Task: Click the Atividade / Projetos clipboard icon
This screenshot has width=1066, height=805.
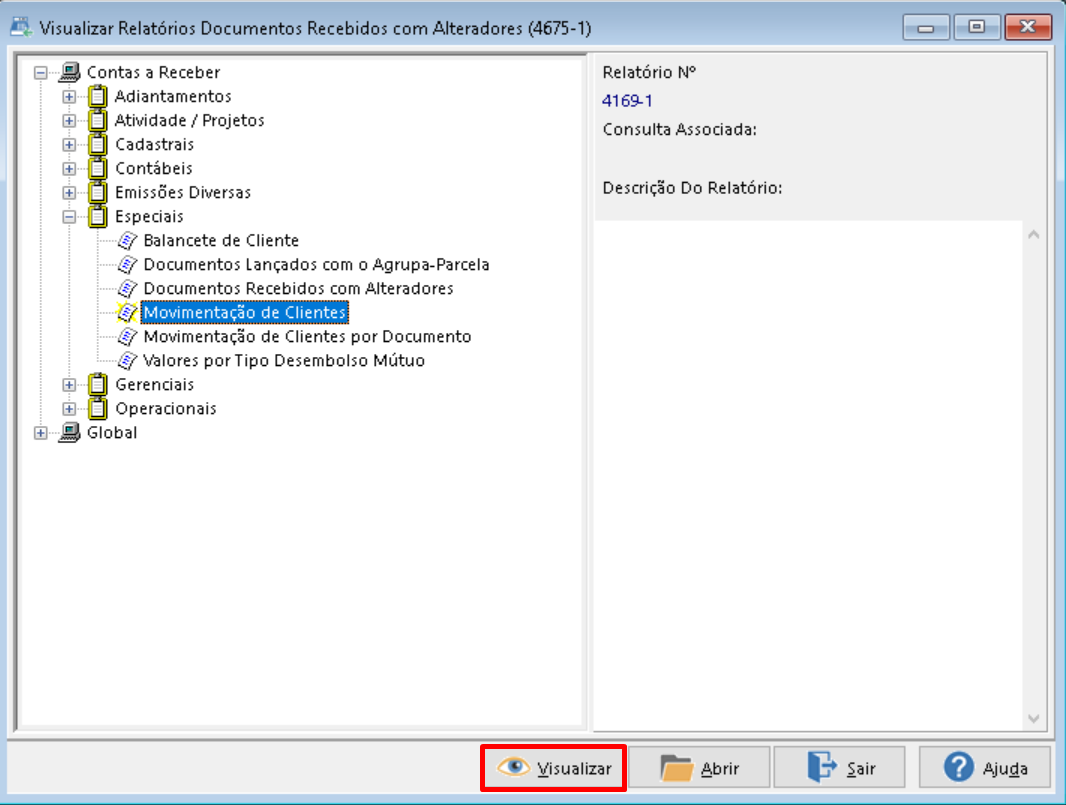Action: (x=98, y=120)
